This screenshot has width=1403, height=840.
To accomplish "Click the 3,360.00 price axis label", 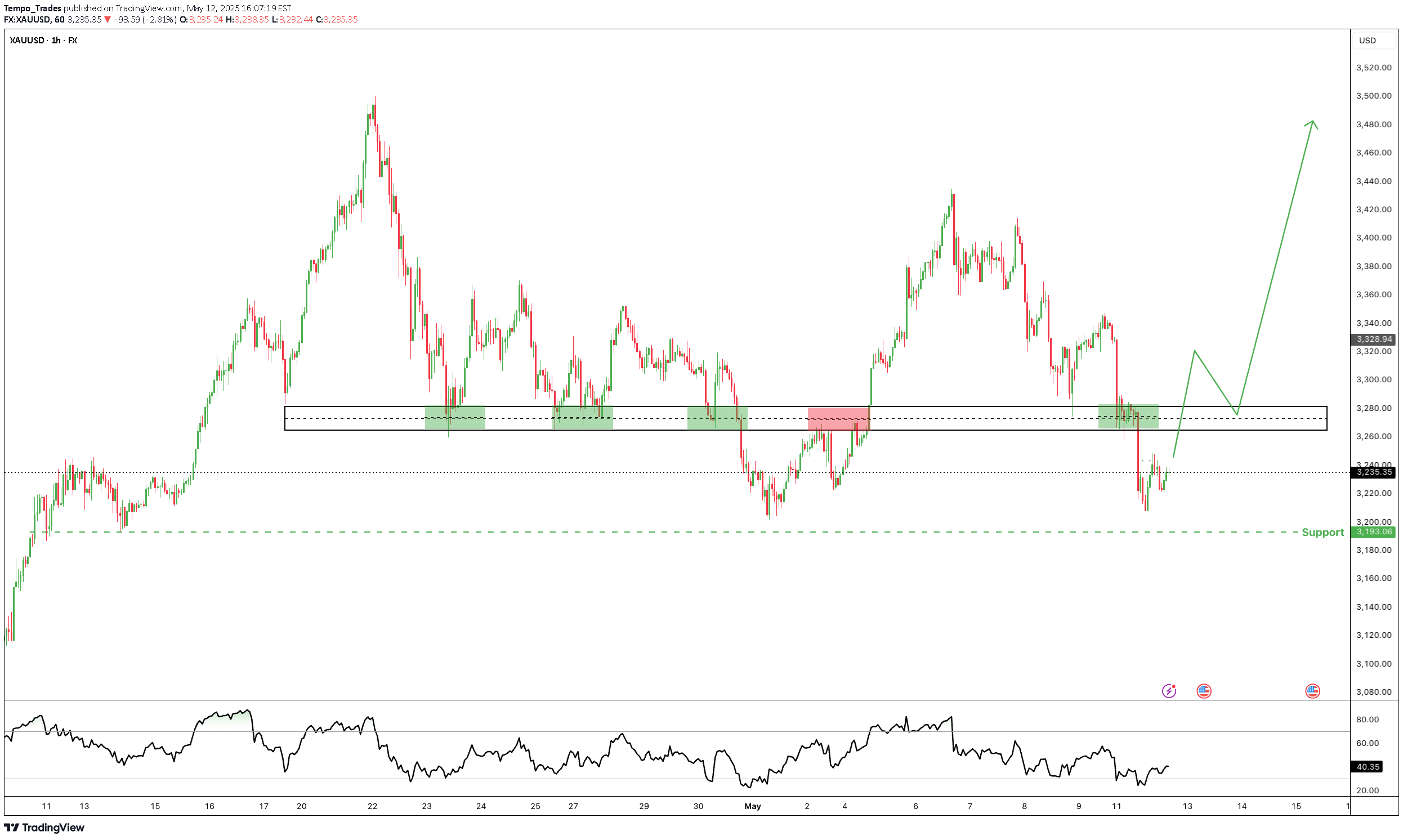I will pos(1374,295).
